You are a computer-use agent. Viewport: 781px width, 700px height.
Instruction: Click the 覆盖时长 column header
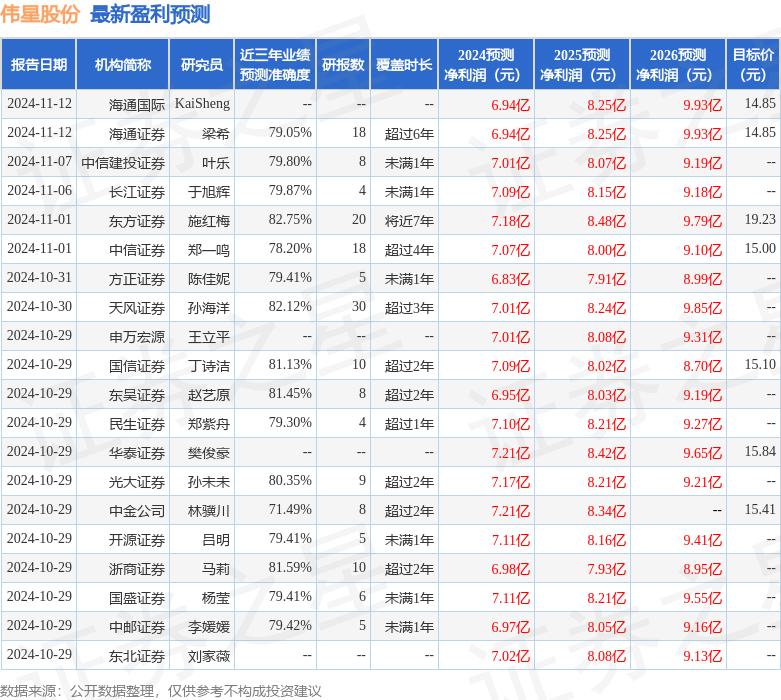click(x=404, y=65)
